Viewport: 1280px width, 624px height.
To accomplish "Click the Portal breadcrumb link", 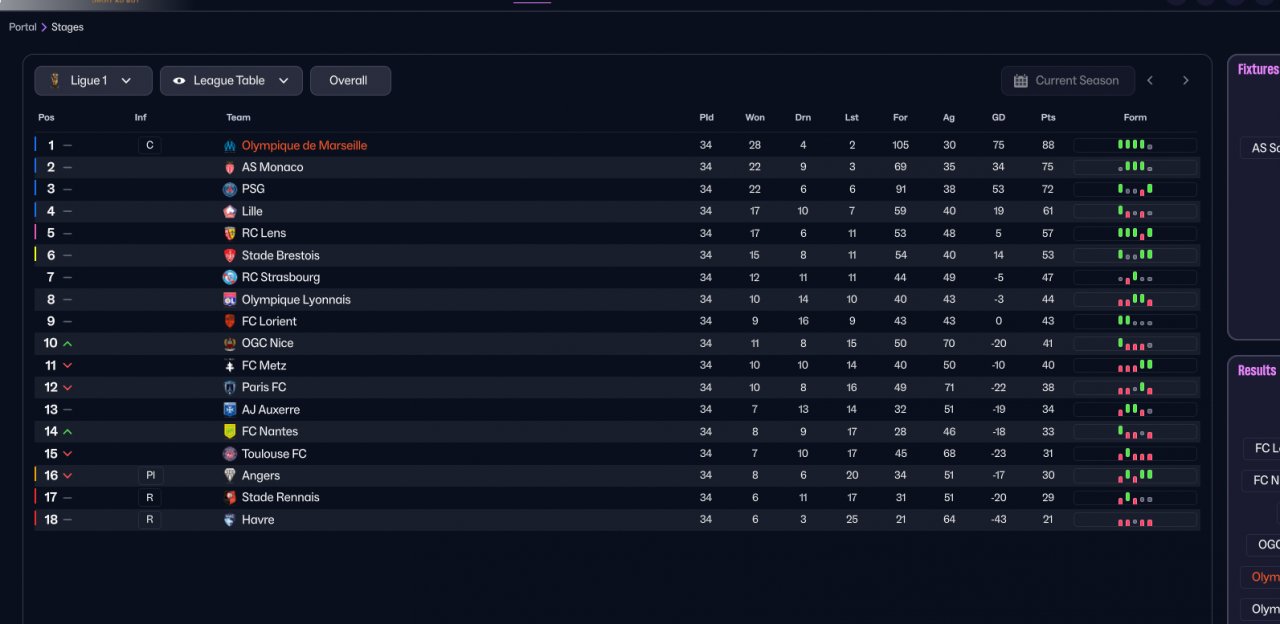I will coord(23,27).
